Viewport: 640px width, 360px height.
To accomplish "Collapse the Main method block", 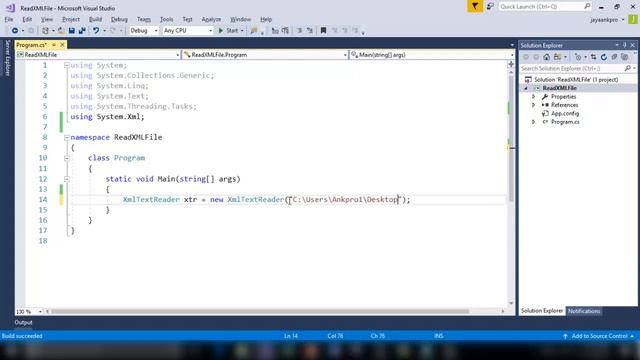I will [x=67, y=179].
